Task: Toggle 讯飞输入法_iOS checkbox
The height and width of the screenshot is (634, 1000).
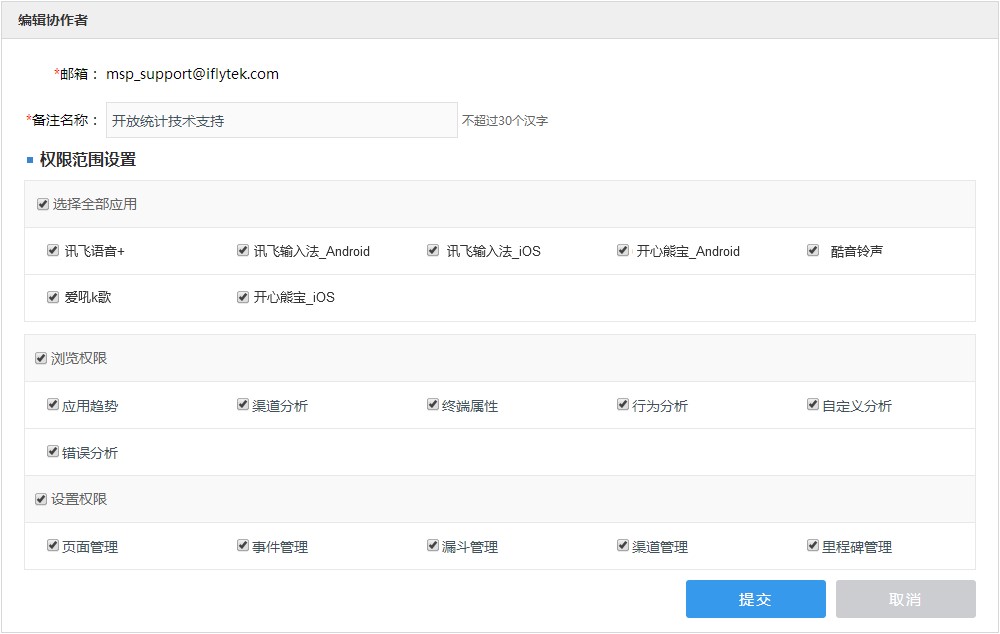Action: click(x=433, y=250)
